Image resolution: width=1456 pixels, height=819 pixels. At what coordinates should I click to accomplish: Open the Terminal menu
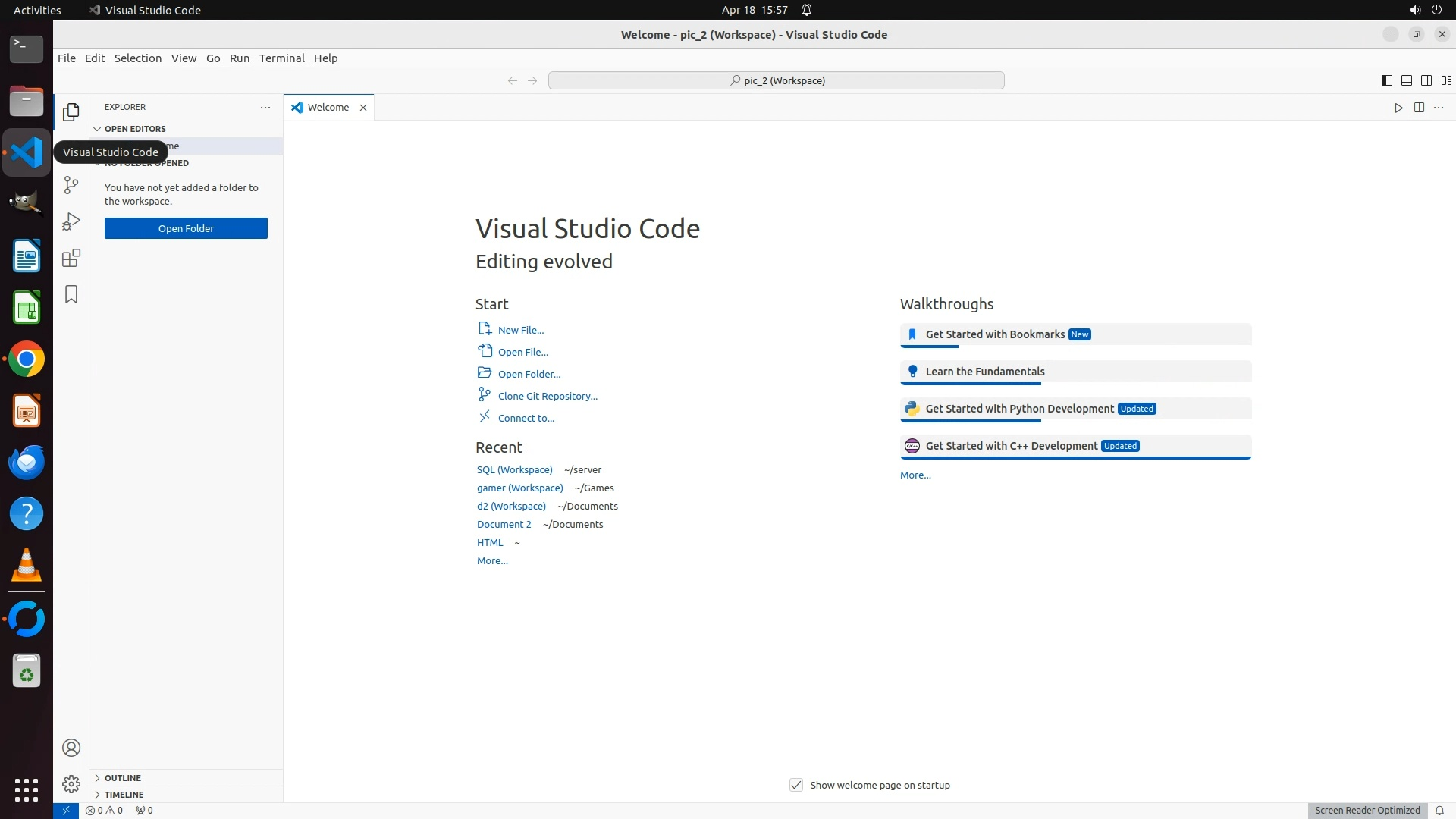(281, 58)
